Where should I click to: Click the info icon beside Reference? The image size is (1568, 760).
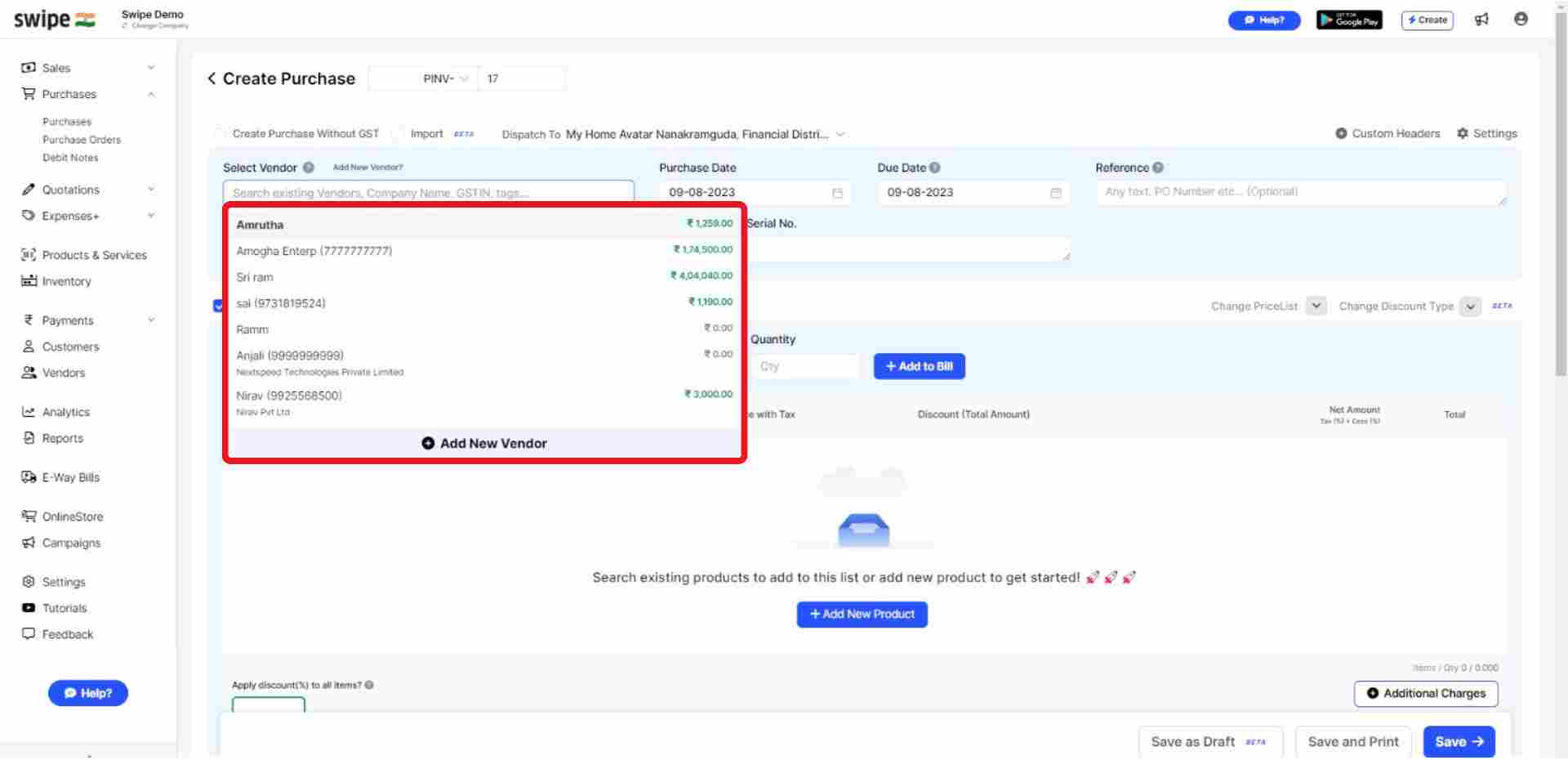[1158, 168]
